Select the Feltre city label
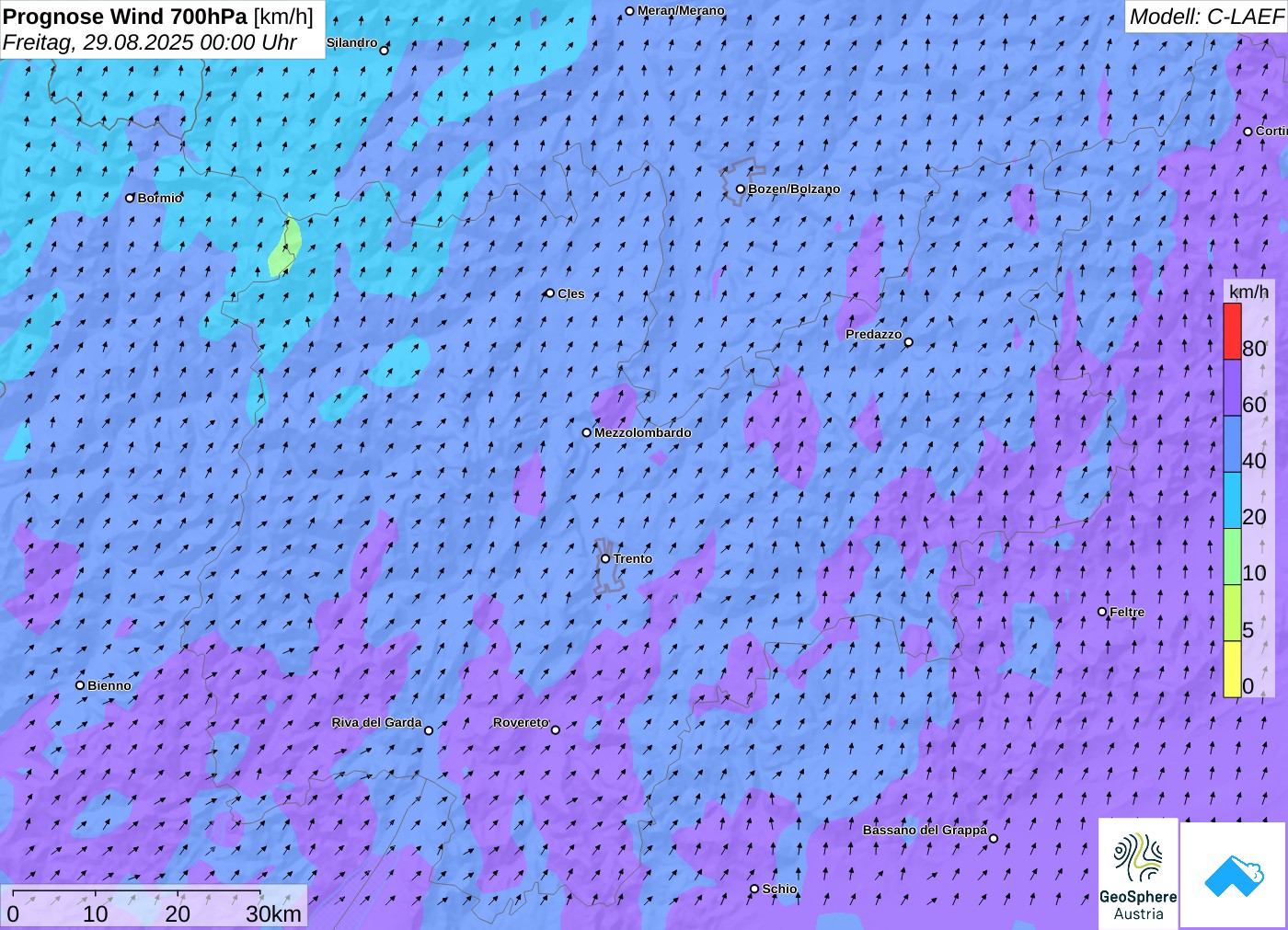Viewport: 1288px width, 930px height. point(1127,613)
